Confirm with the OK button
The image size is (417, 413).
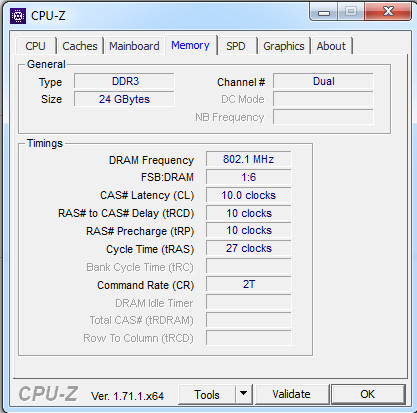pos(368,395)
